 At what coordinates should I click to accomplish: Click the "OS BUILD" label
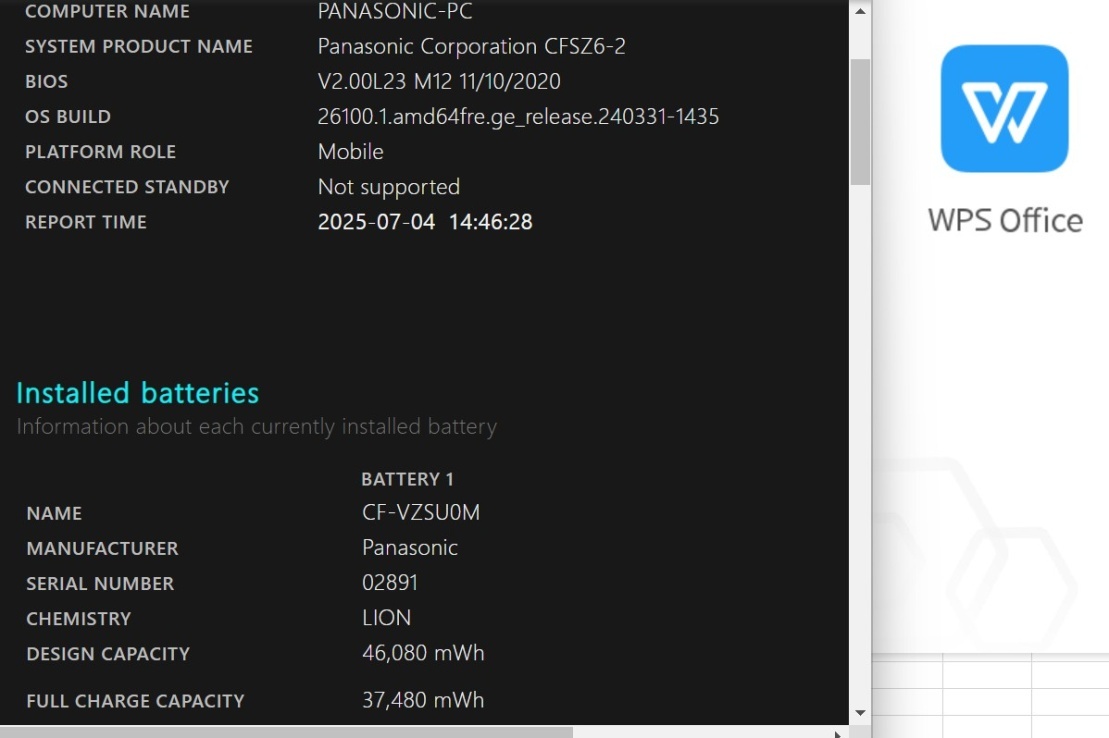tap(68, 117)
